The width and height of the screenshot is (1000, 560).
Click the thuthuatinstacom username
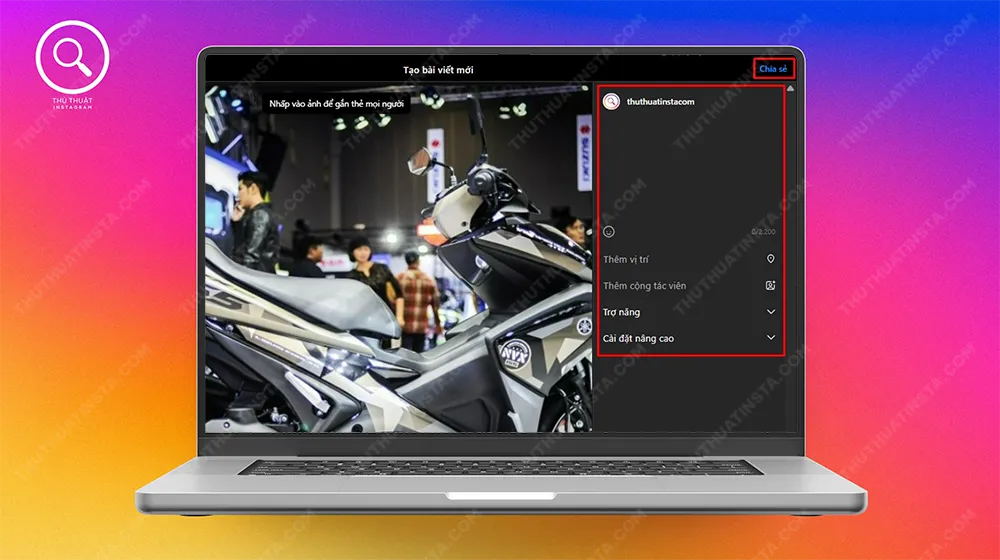pyautogui.click(x=660, y=101)
